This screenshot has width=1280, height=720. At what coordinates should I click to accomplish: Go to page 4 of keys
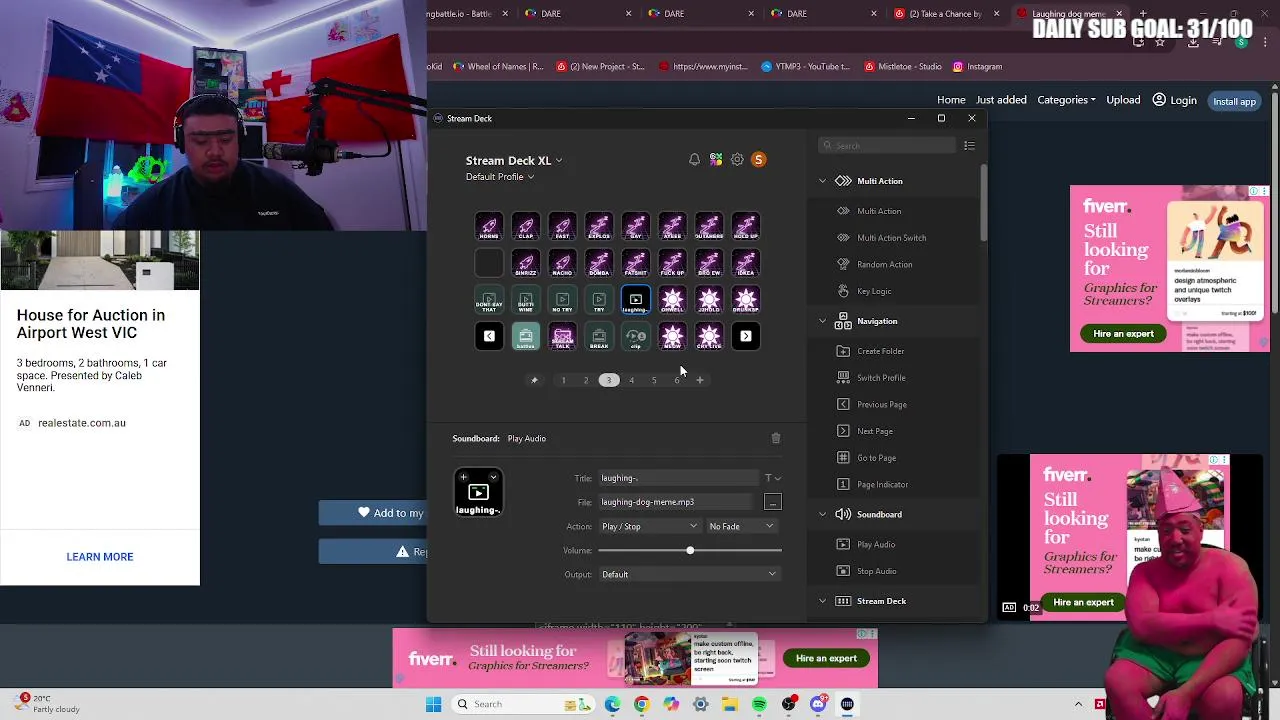point(631,380)
